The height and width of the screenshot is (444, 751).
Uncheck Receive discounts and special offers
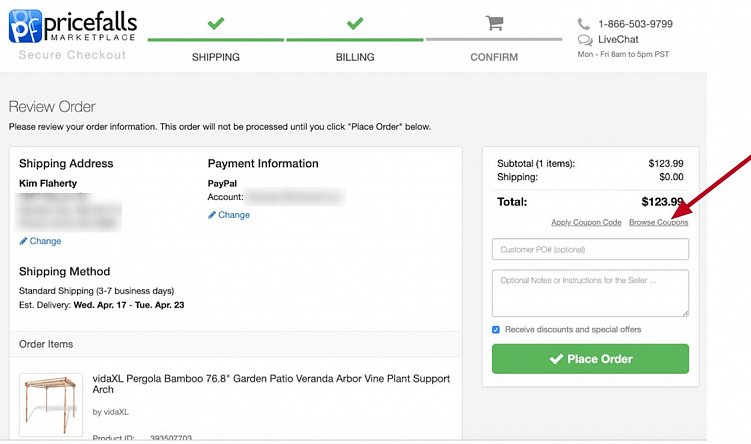497,329
